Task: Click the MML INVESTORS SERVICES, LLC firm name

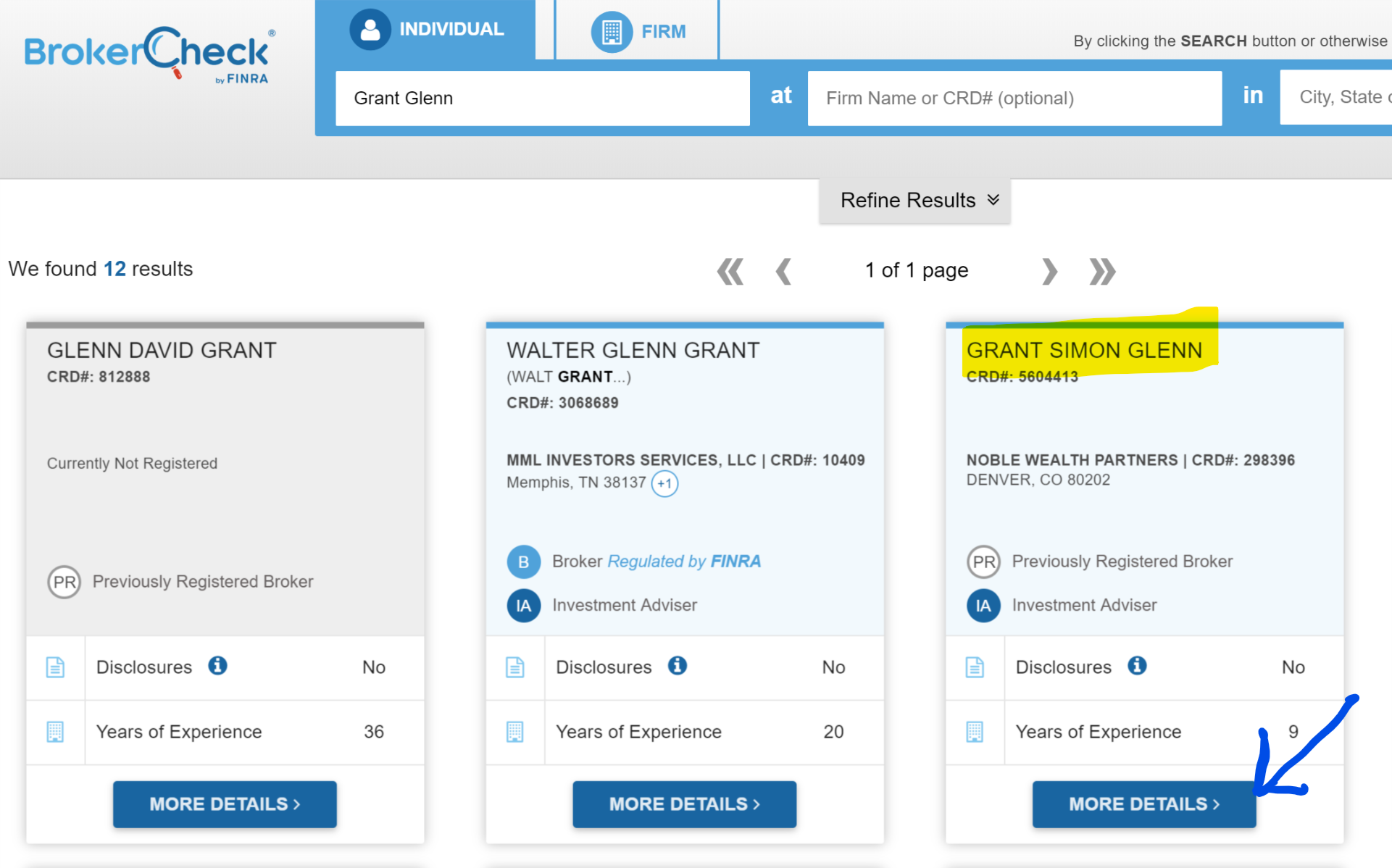Action: click(631, 461)
